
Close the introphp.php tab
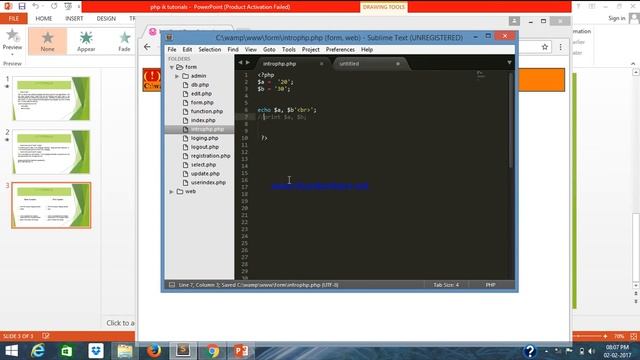(322, 64)
